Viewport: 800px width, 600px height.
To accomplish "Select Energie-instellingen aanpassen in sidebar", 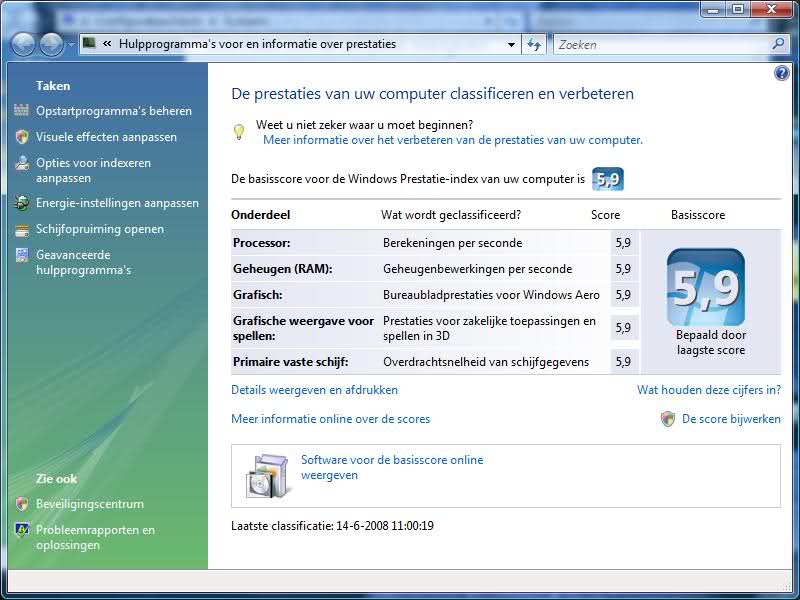I will [x=117, y=203].
